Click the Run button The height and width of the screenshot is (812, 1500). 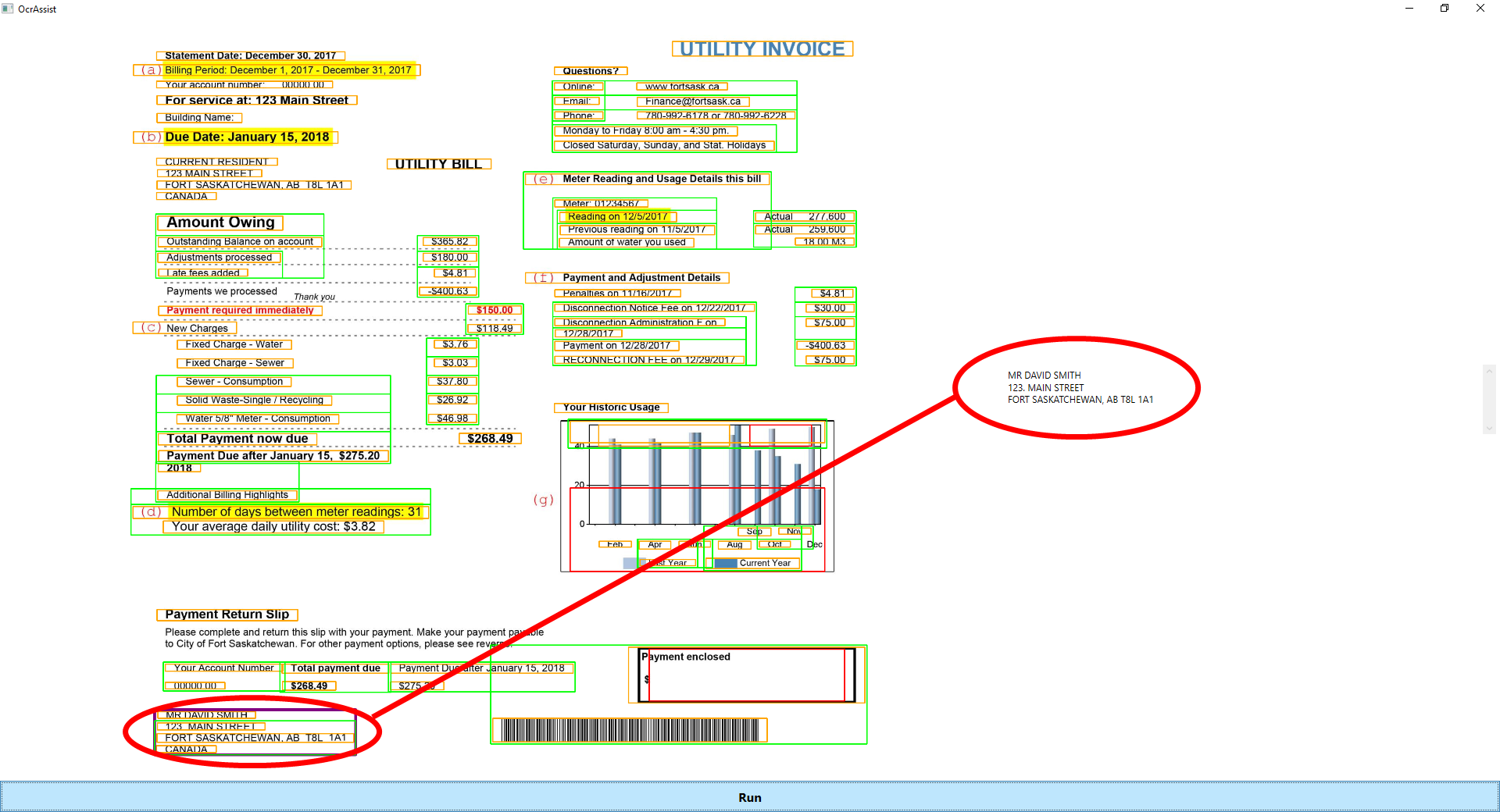[x=749, y=797]
